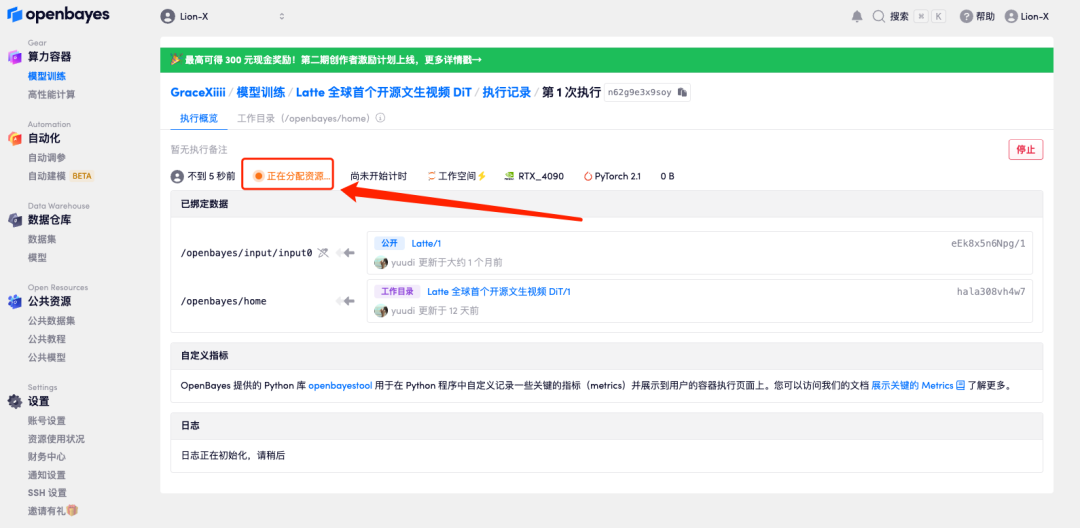This screenshot has height=528, width=1080.
Task: Open 公共模型 in the sidebar
Action: pos(47,357)
